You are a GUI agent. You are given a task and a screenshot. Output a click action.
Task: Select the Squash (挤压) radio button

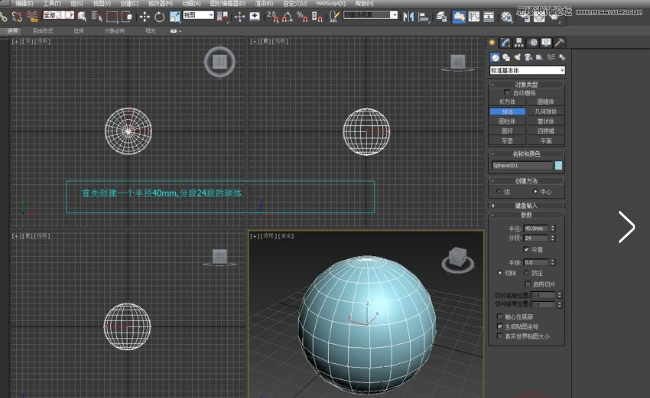click(526, 273)
